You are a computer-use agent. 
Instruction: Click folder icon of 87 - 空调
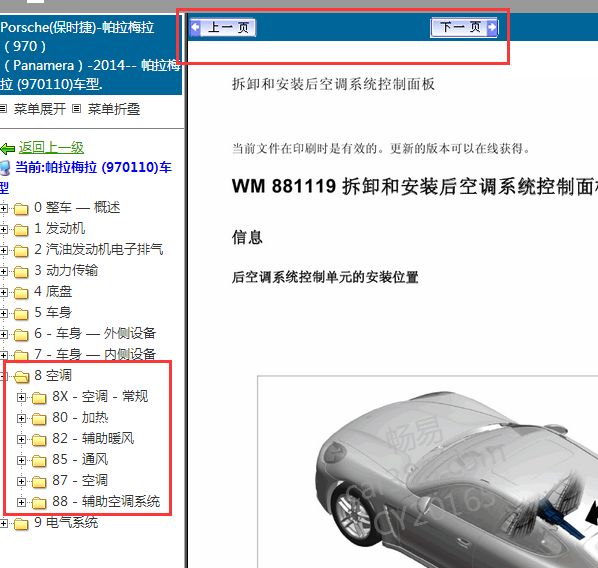(x=39, y=481)
